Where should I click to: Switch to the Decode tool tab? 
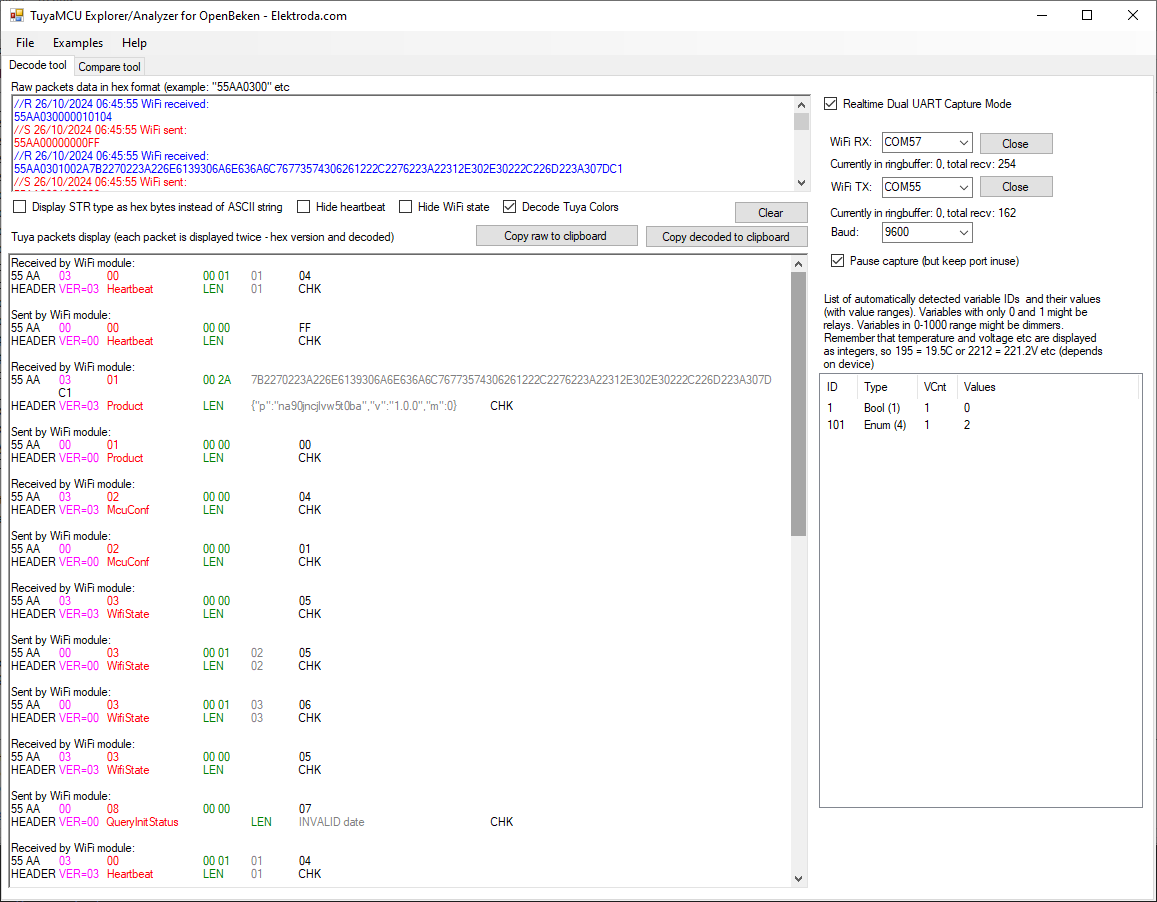pos(38,65)
